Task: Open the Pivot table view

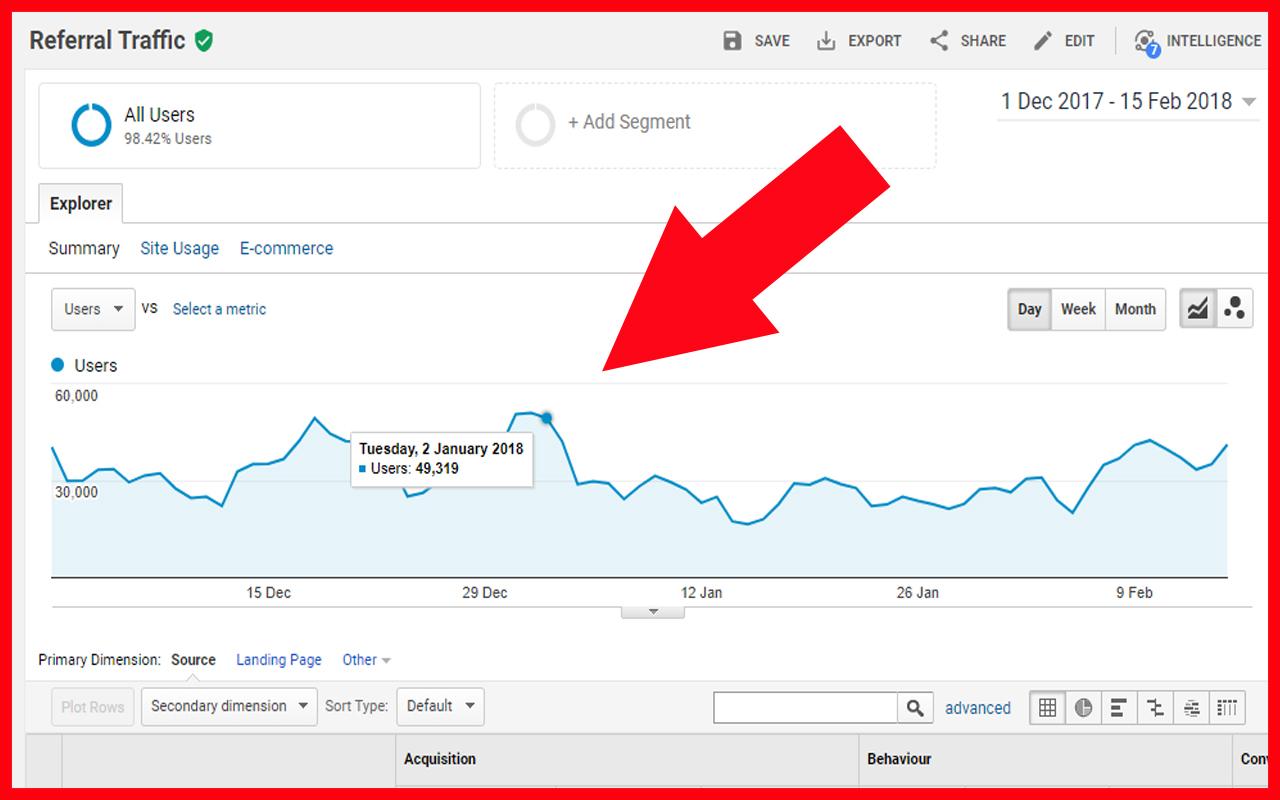Action: pyautogui.click(x=1227, y=707)
